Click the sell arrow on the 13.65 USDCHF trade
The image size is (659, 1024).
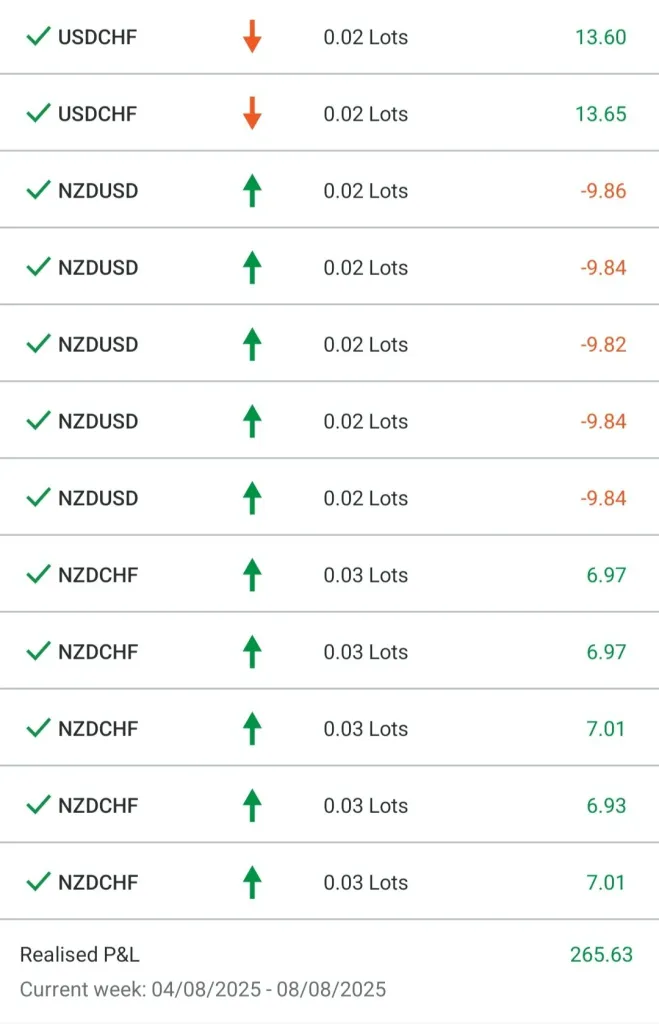pos(252,114)
